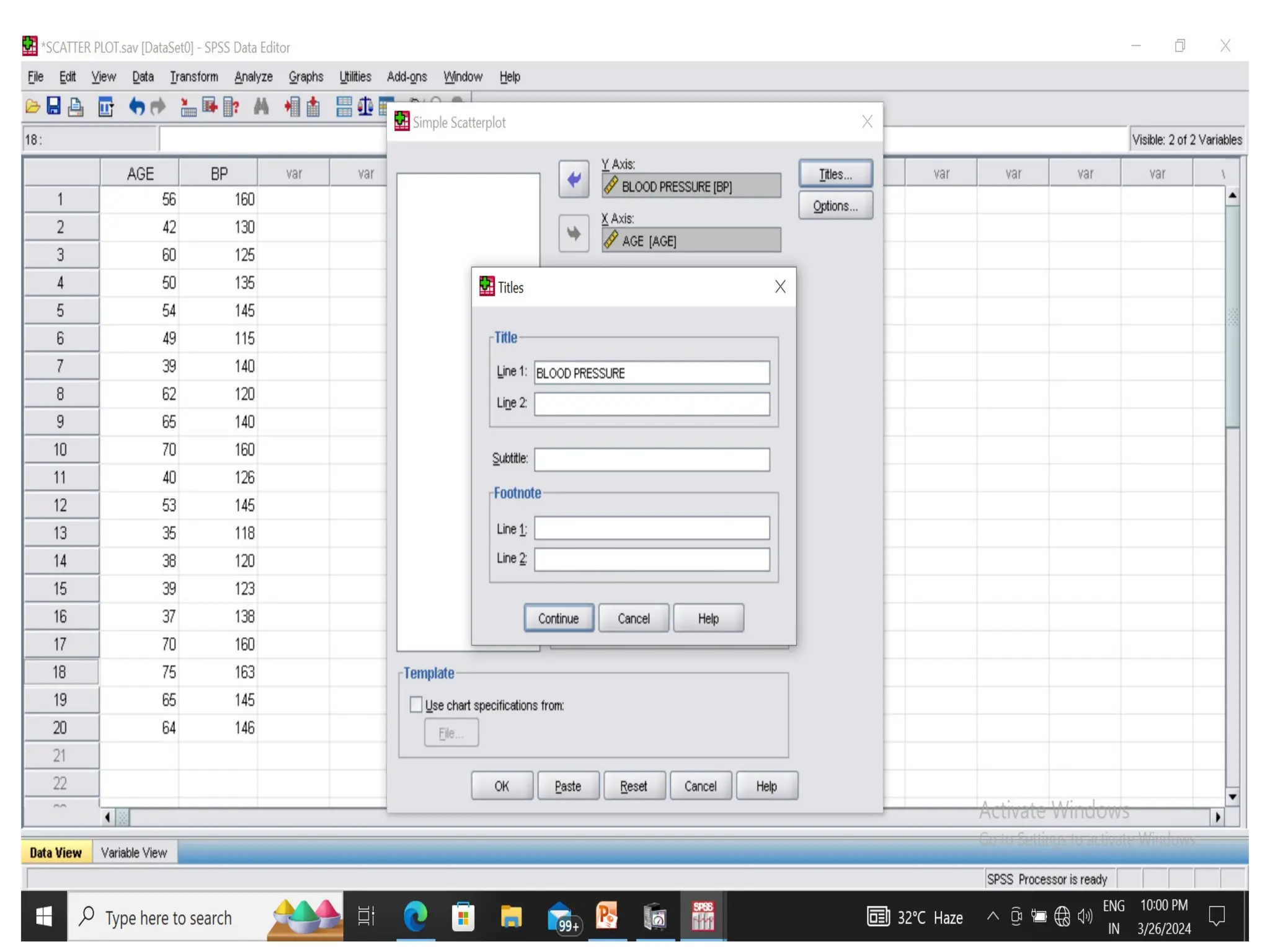This screenshot has width=1270, height=952.
Task: Click the Title Line 2 input field
Action: [x=651, y=403]
